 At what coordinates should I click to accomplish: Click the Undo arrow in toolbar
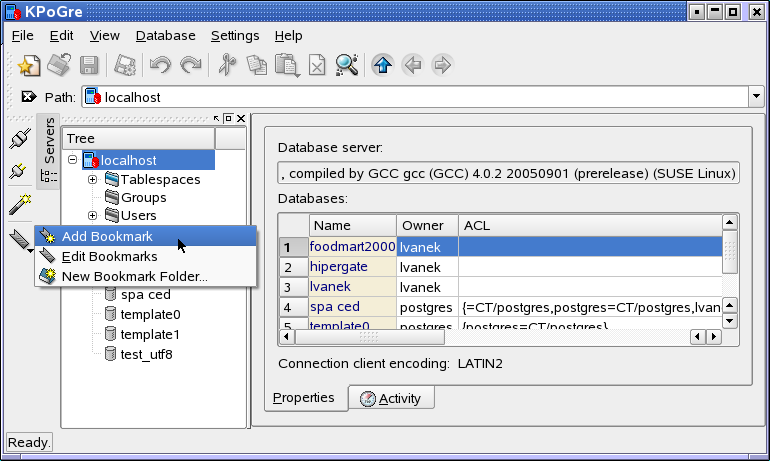point(160,66)
